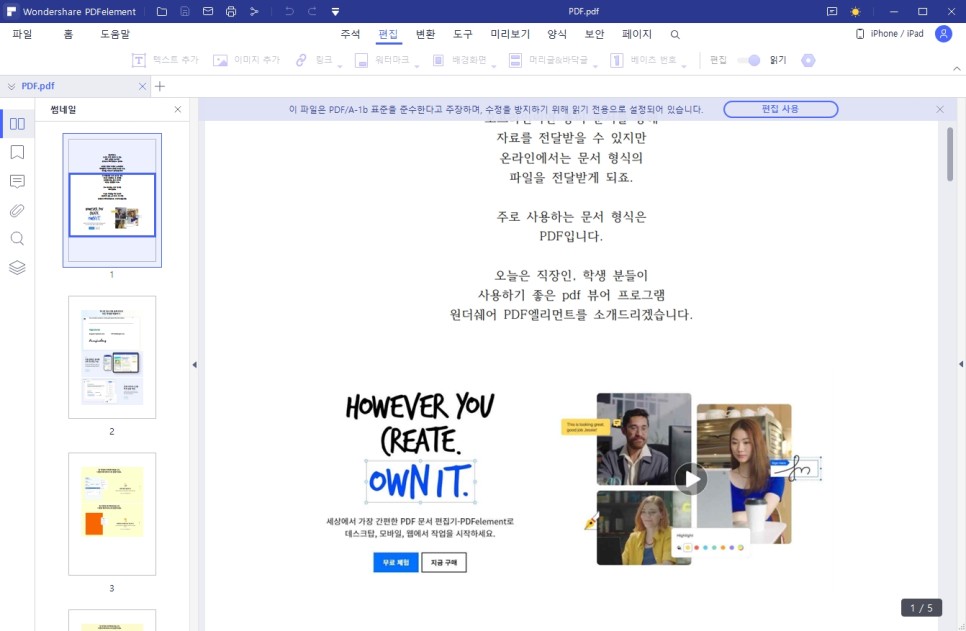Click the hexagon settings icon in ribbon
966x631 pixels.
[808, 60]
